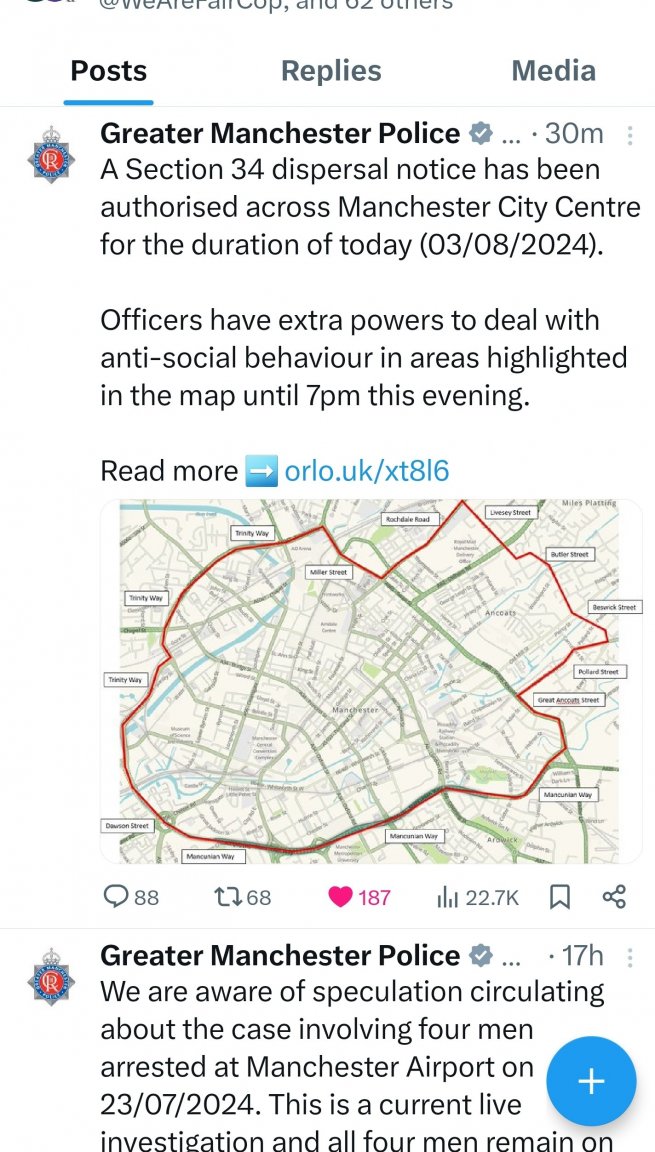This screenshot has width=655, height=1152.
Task: Switch to the Replies tab
Action: point(331,71)
